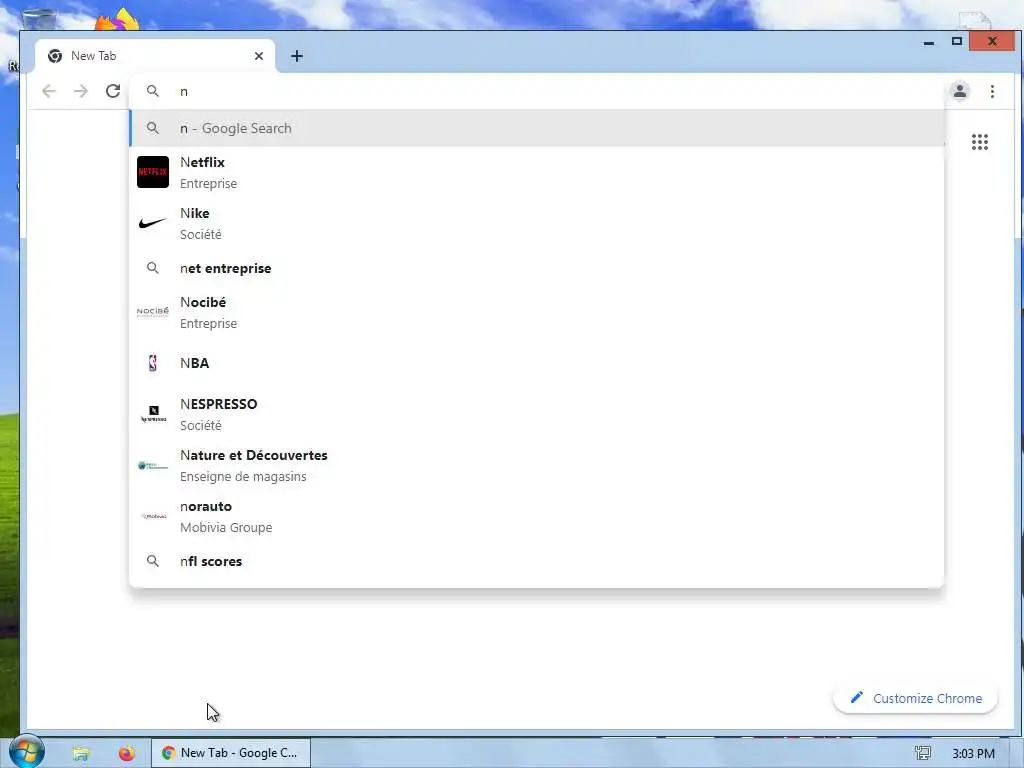Image resolution: width=1024 pixels, height=768 pixels.
Task: Reload the page with the refresh icon
Action: [113, 91]
